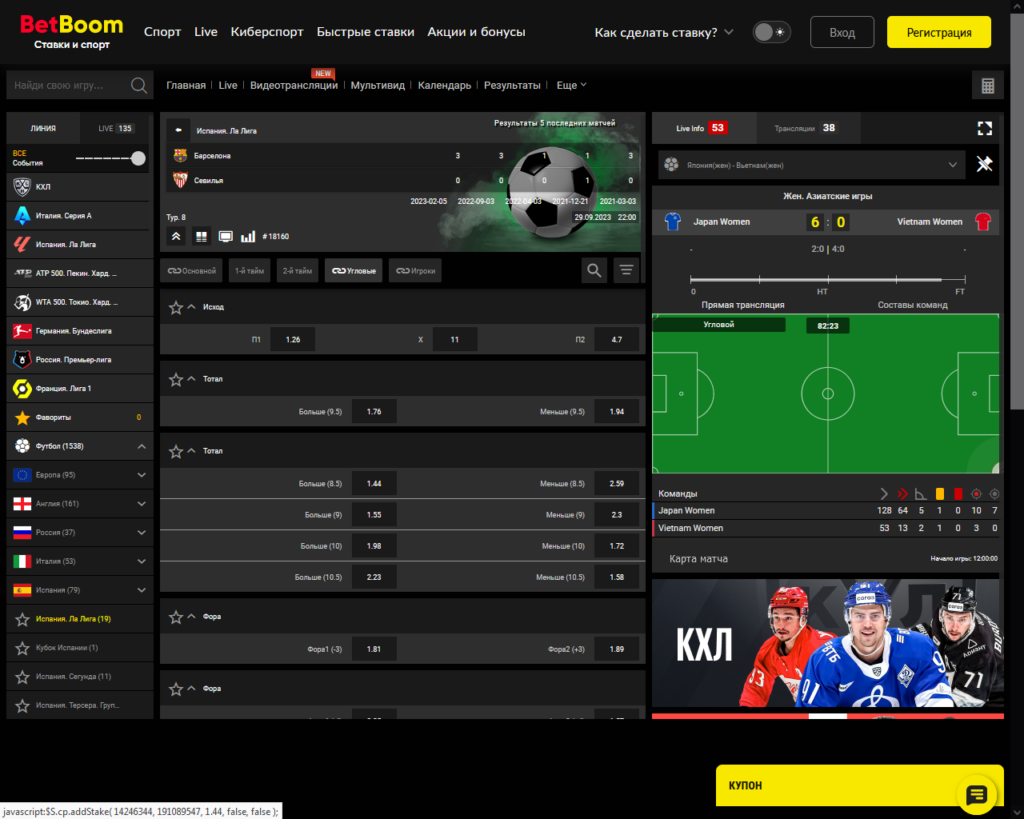
Task: Select Россия. Премьер-лига in sidebar
Action: point(80,360)
